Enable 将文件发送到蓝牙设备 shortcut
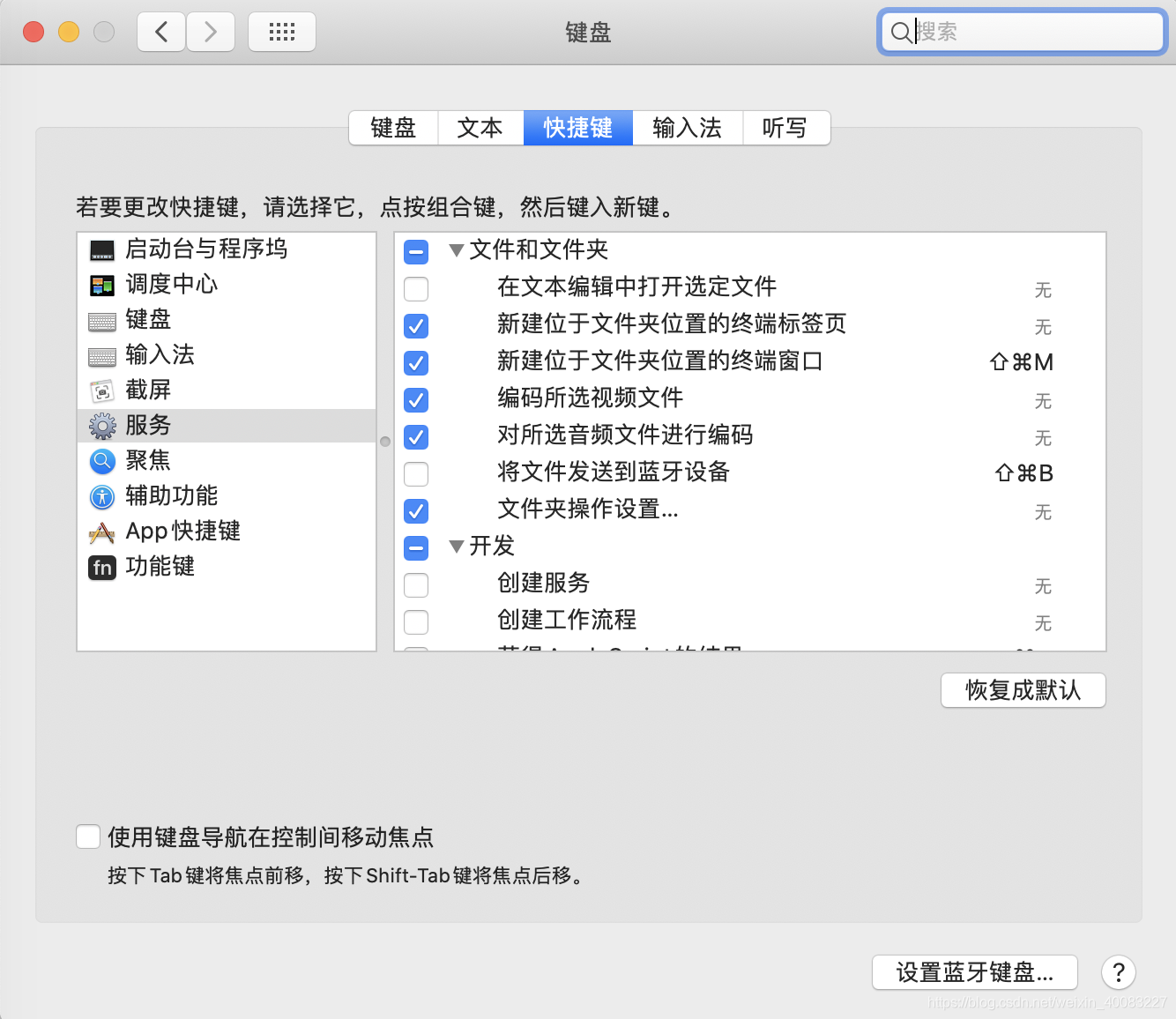The height and width of the screenshot is (1019, 1176). (415, 474)
